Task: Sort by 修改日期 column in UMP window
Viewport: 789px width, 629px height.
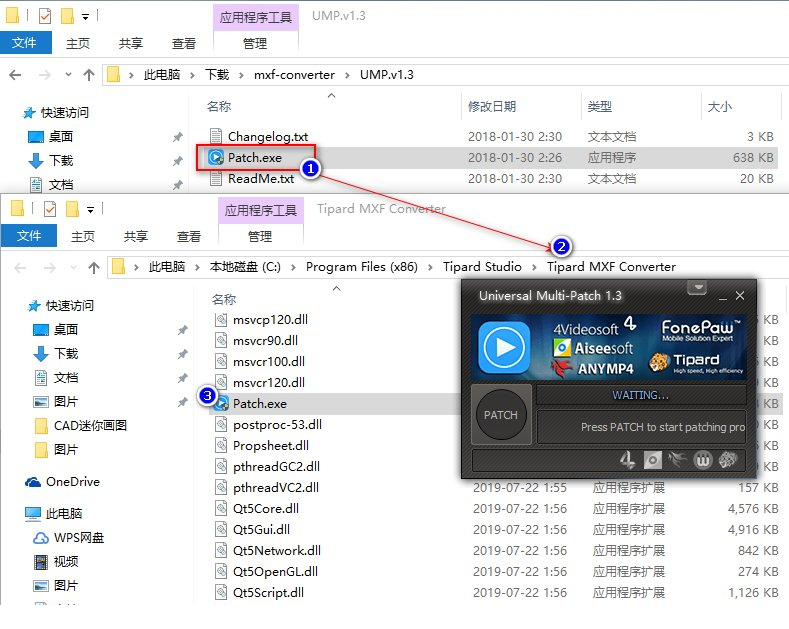Action: point(492,107)
